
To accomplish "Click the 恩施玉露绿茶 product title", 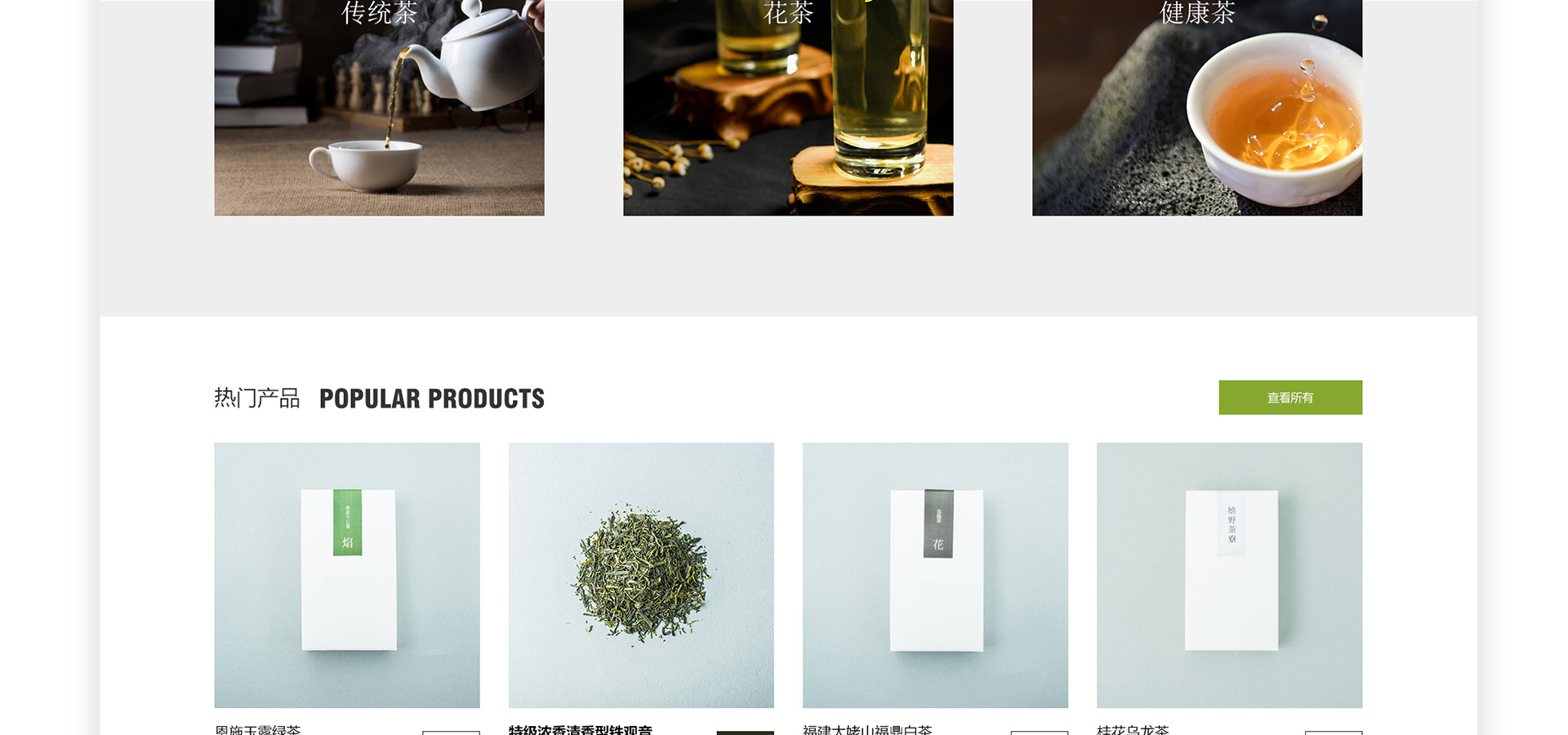I will pos(258,729).
